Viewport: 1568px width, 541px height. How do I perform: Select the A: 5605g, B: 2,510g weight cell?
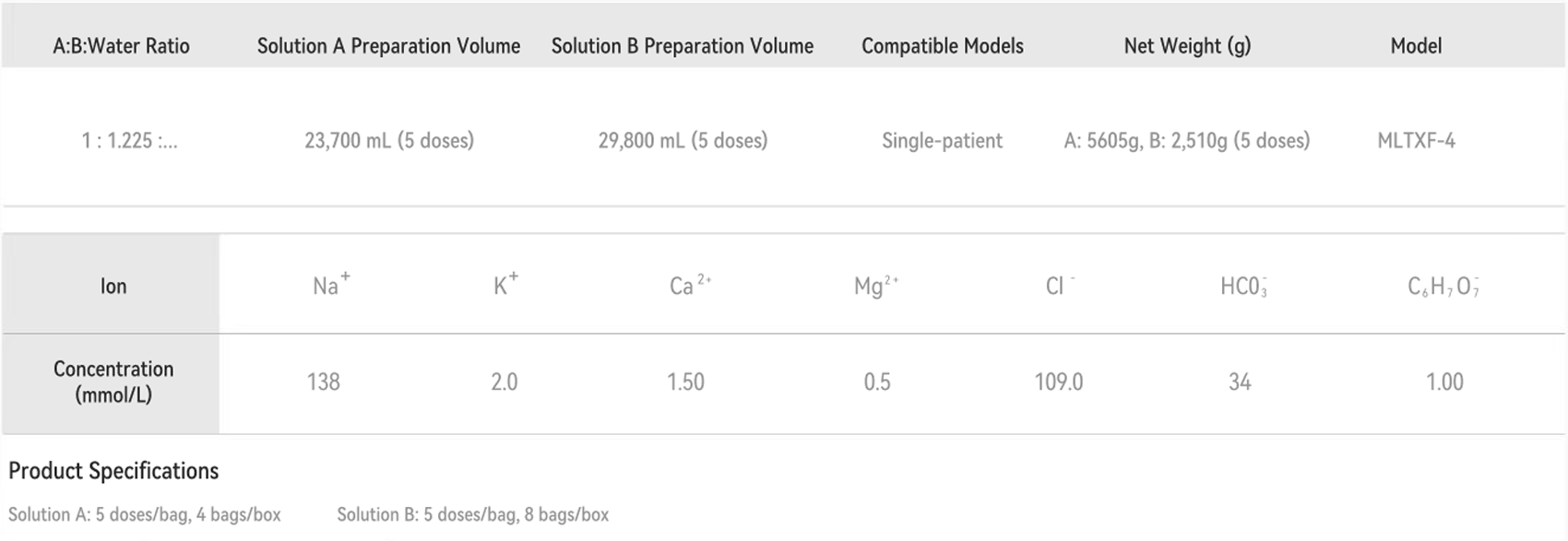click(1186, 141)
